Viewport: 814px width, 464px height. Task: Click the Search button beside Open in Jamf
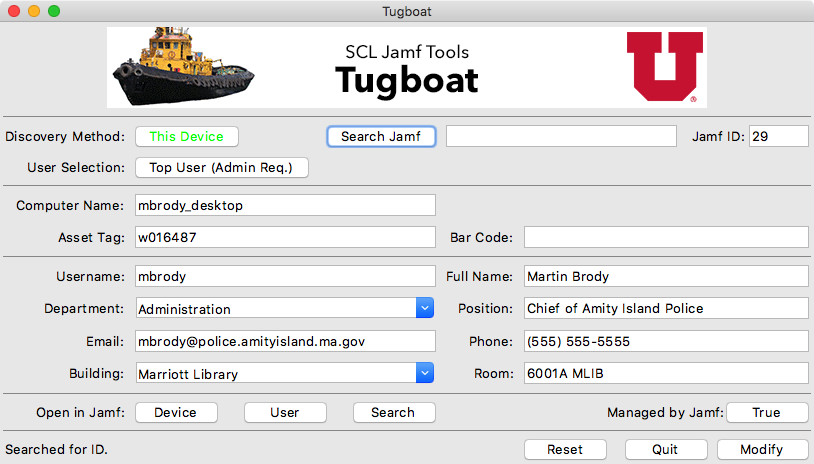pyautogui.click(x=394, y=413)
